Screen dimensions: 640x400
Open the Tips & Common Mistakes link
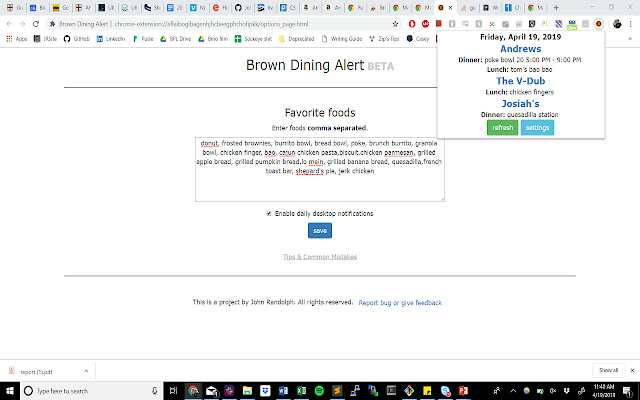click(320, 257)
